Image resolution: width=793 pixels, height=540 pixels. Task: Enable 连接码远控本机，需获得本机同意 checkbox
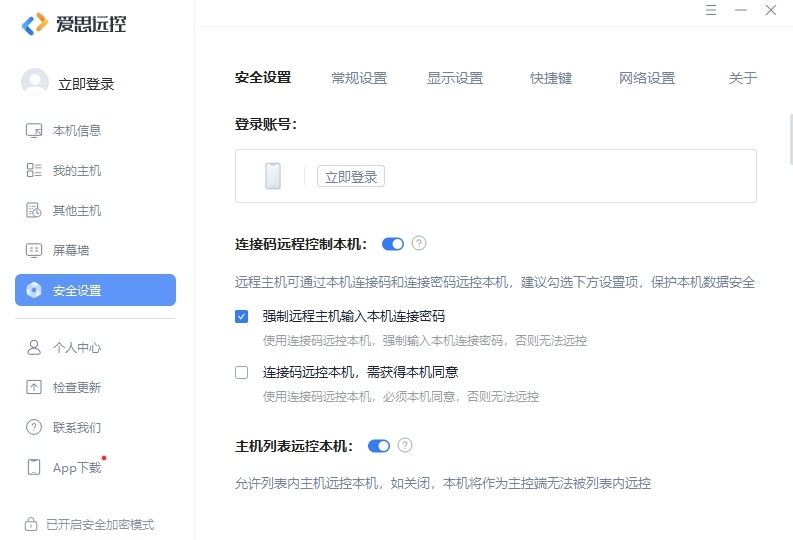(241, 372)
